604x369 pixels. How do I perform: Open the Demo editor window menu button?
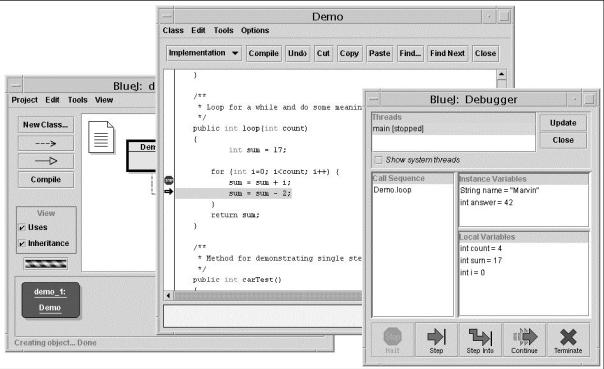coord(166,16)
